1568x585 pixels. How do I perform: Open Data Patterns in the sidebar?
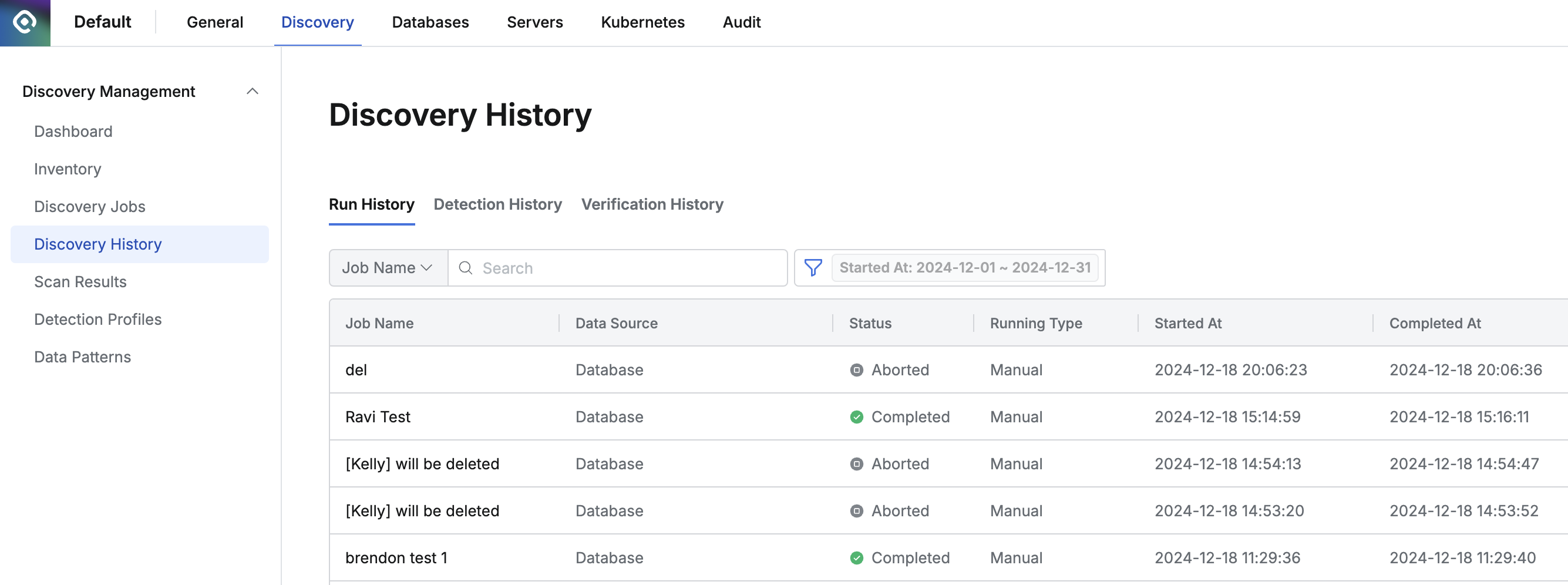pyautogui.click(x=83, y=357)
